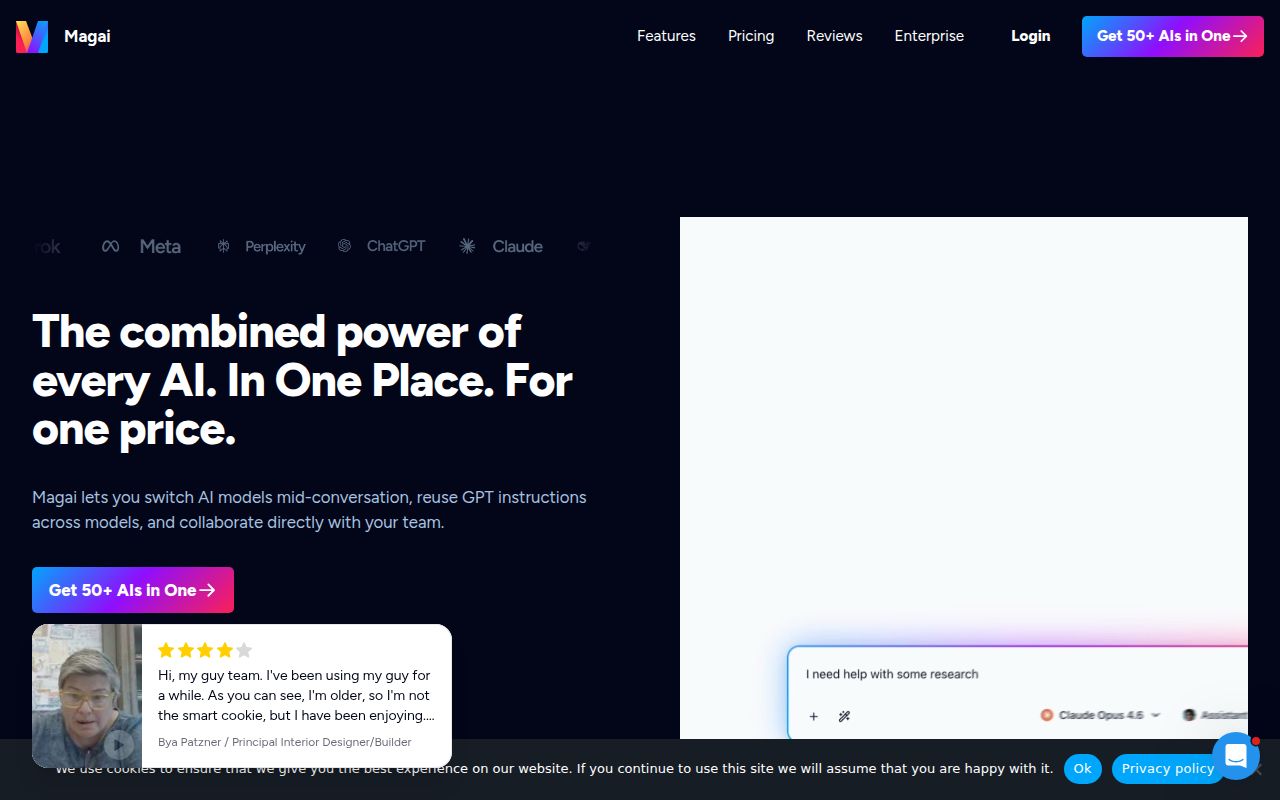This screenshot has width=1280, height=800.
Task: Open the Claude Opus 4.6 model dropdown
Action: (x=1100, y=715)
